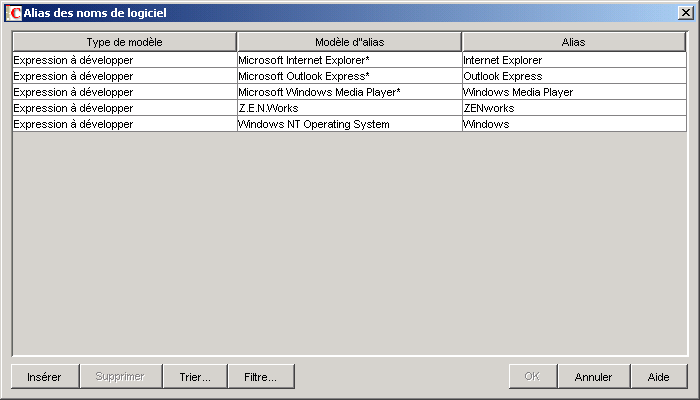Open the Trier... sort dialog
This screenshot has height=400, width=700.
(194, 377)
